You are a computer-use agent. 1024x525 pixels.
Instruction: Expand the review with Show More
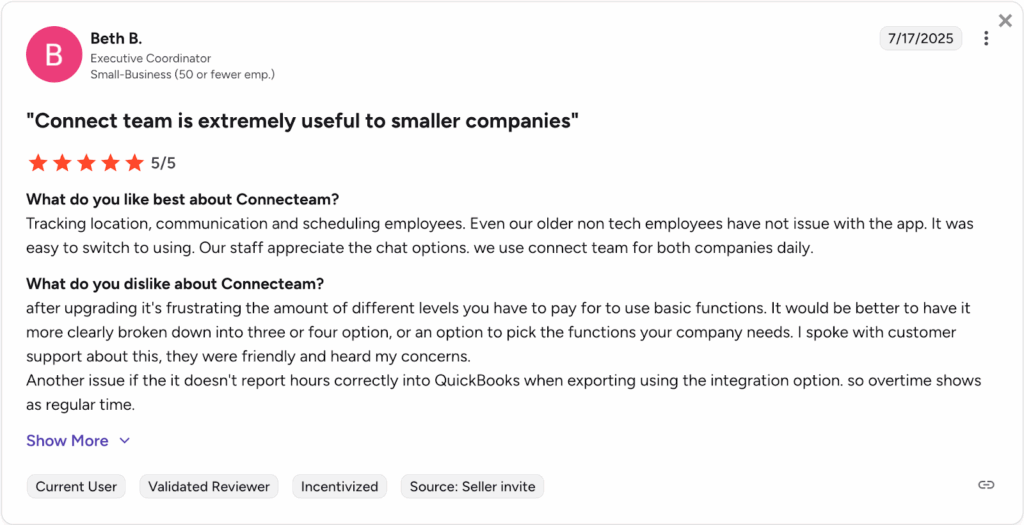(67, 441)
